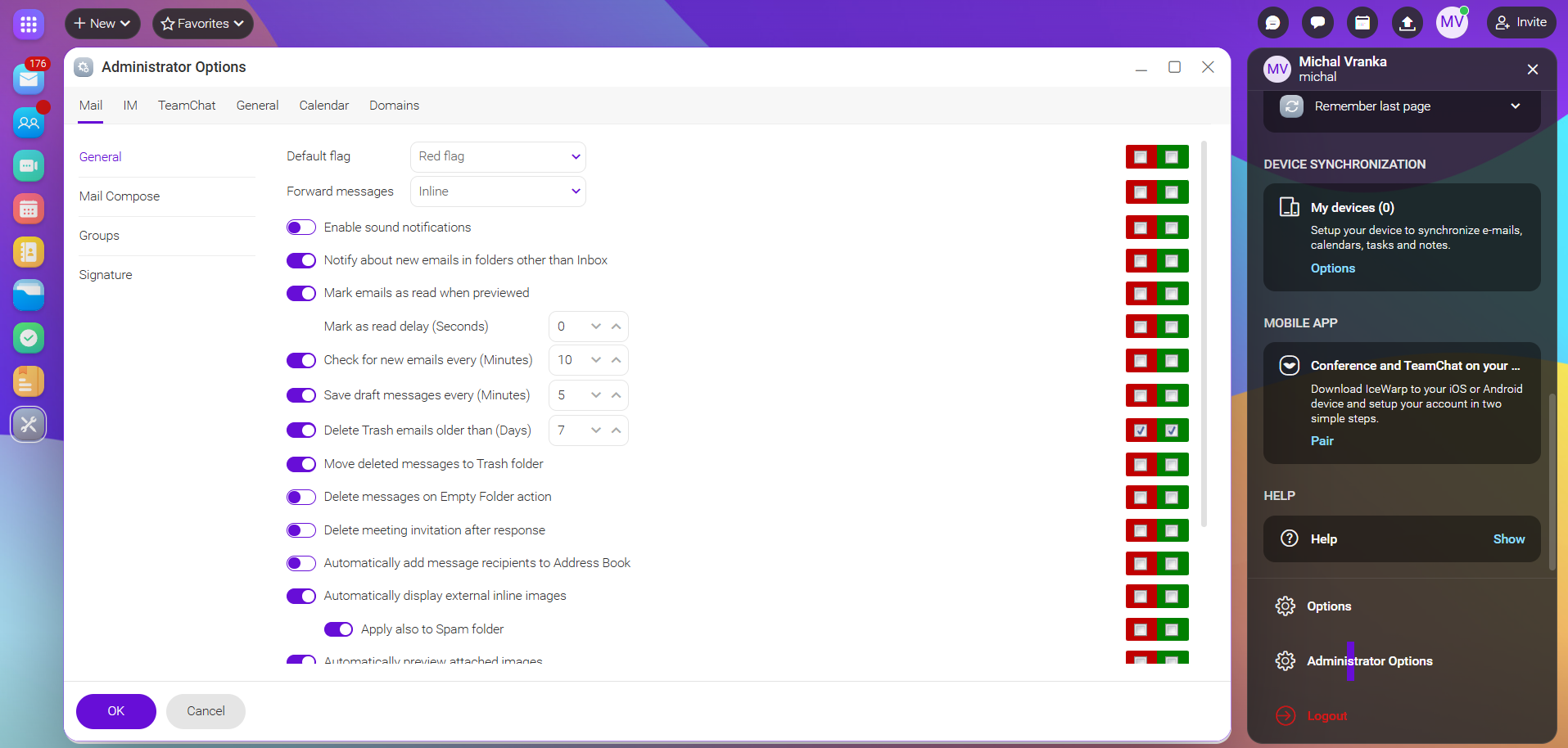This screenshot has height=748, width=1568.
Task: Decrease the Mark as read delay value
Action: (596, 327)
